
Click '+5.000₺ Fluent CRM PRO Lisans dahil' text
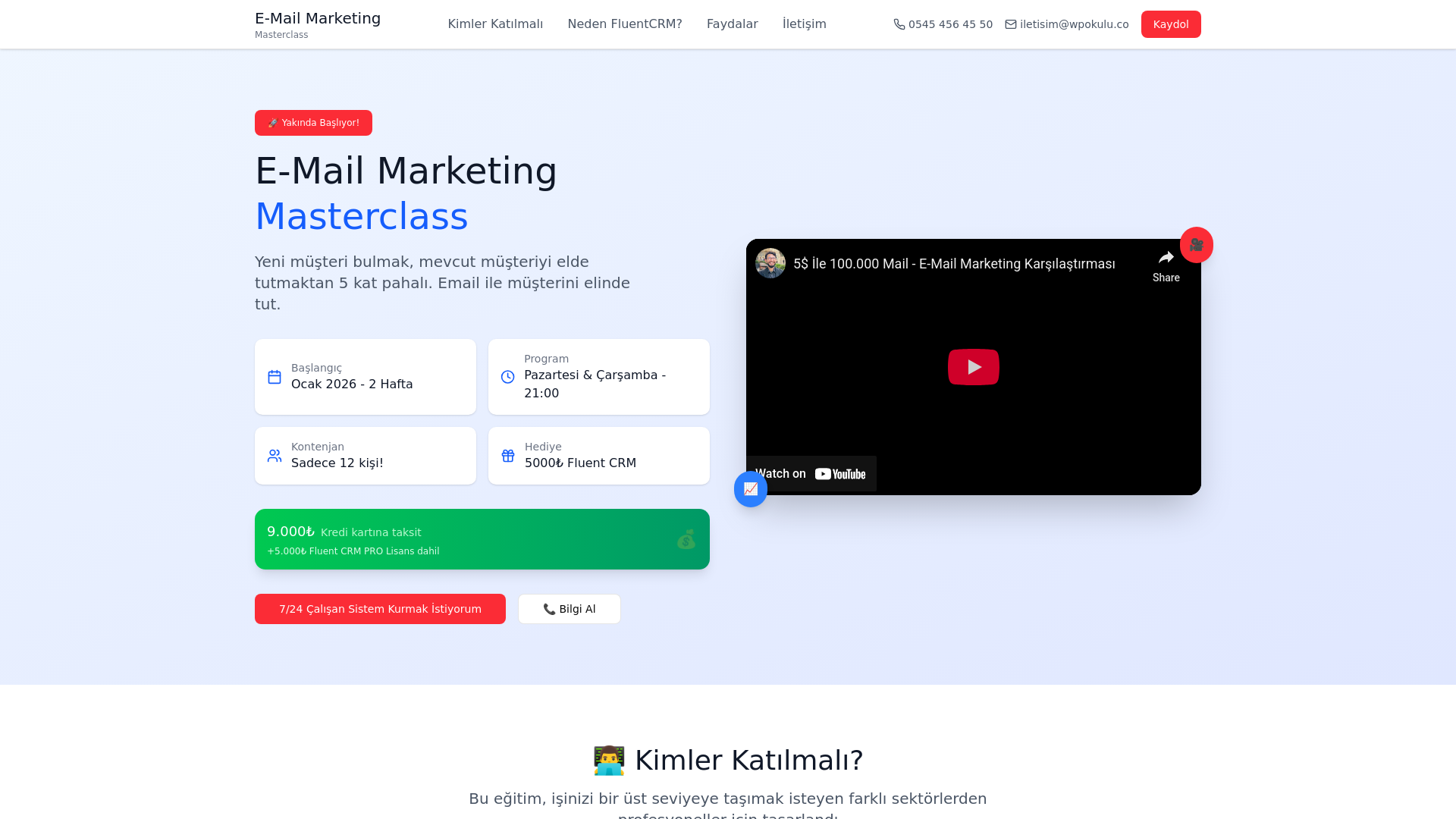point(353,551)
